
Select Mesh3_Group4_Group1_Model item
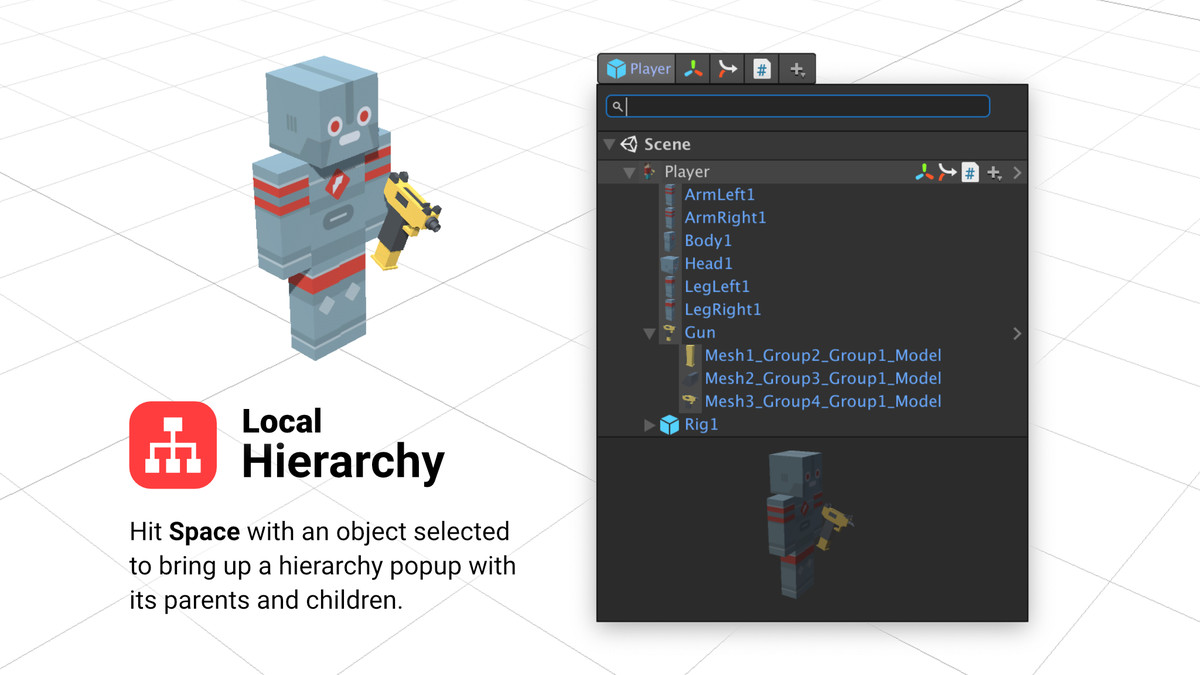[823, 402]
